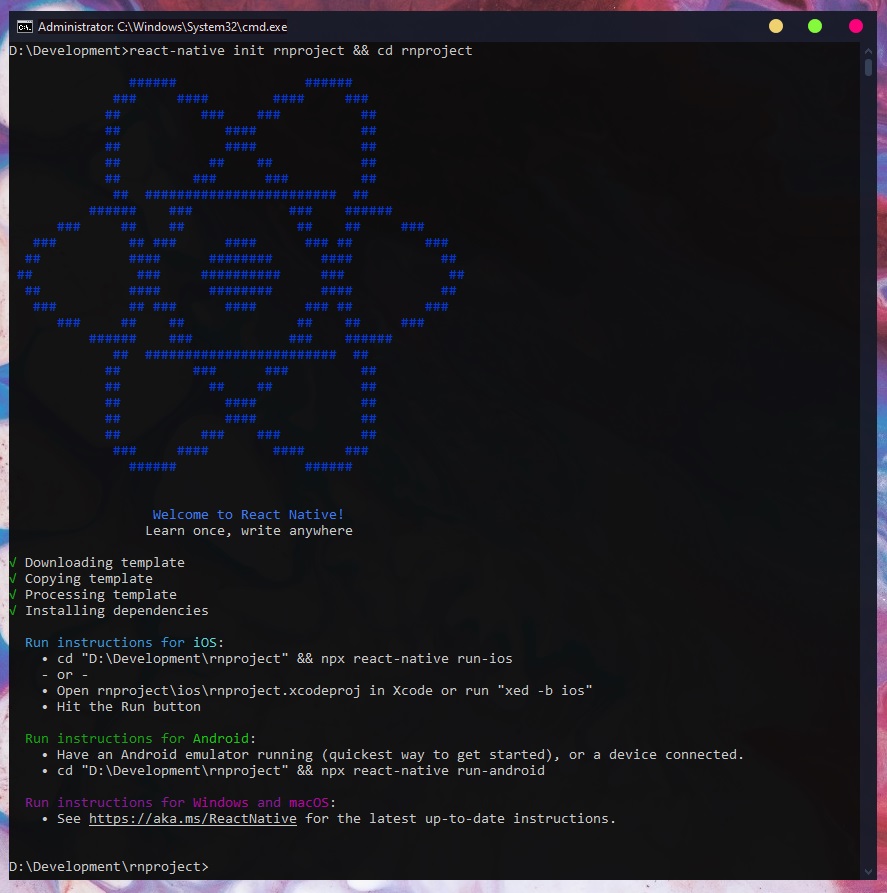Click the 'Run instructions for Android:' heading
The width and height of the screenshot is (887, 893).
point(141,739)
